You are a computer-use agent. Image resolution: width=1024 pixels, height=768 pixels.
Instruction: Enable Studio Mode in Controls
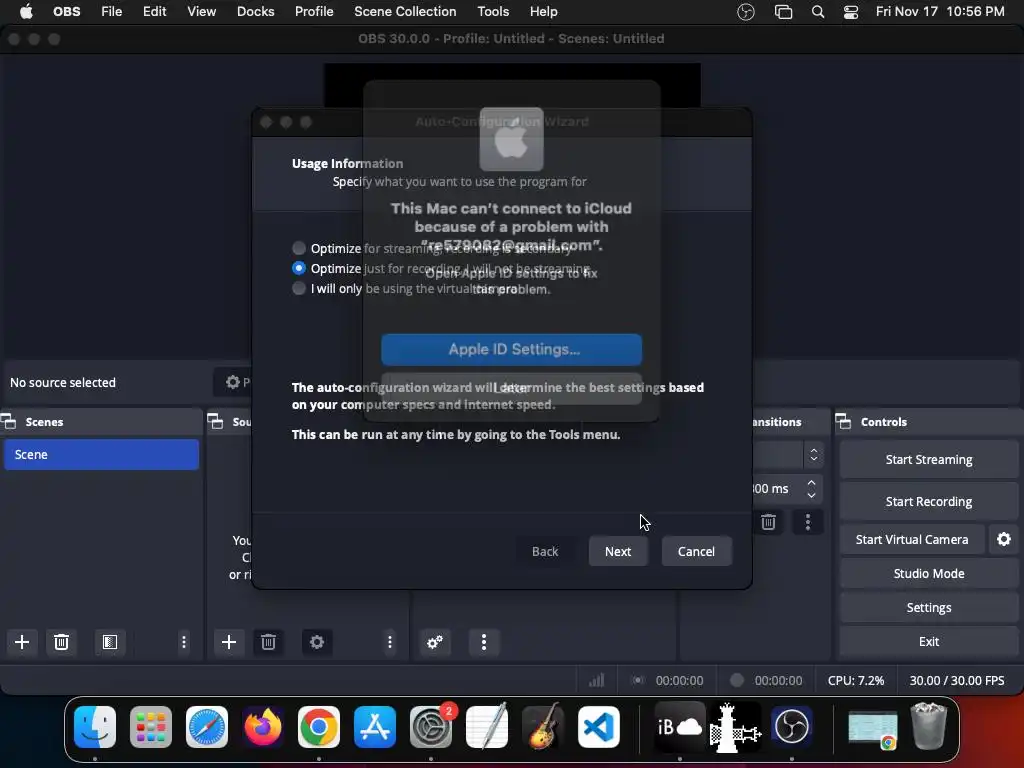point(929,573)
